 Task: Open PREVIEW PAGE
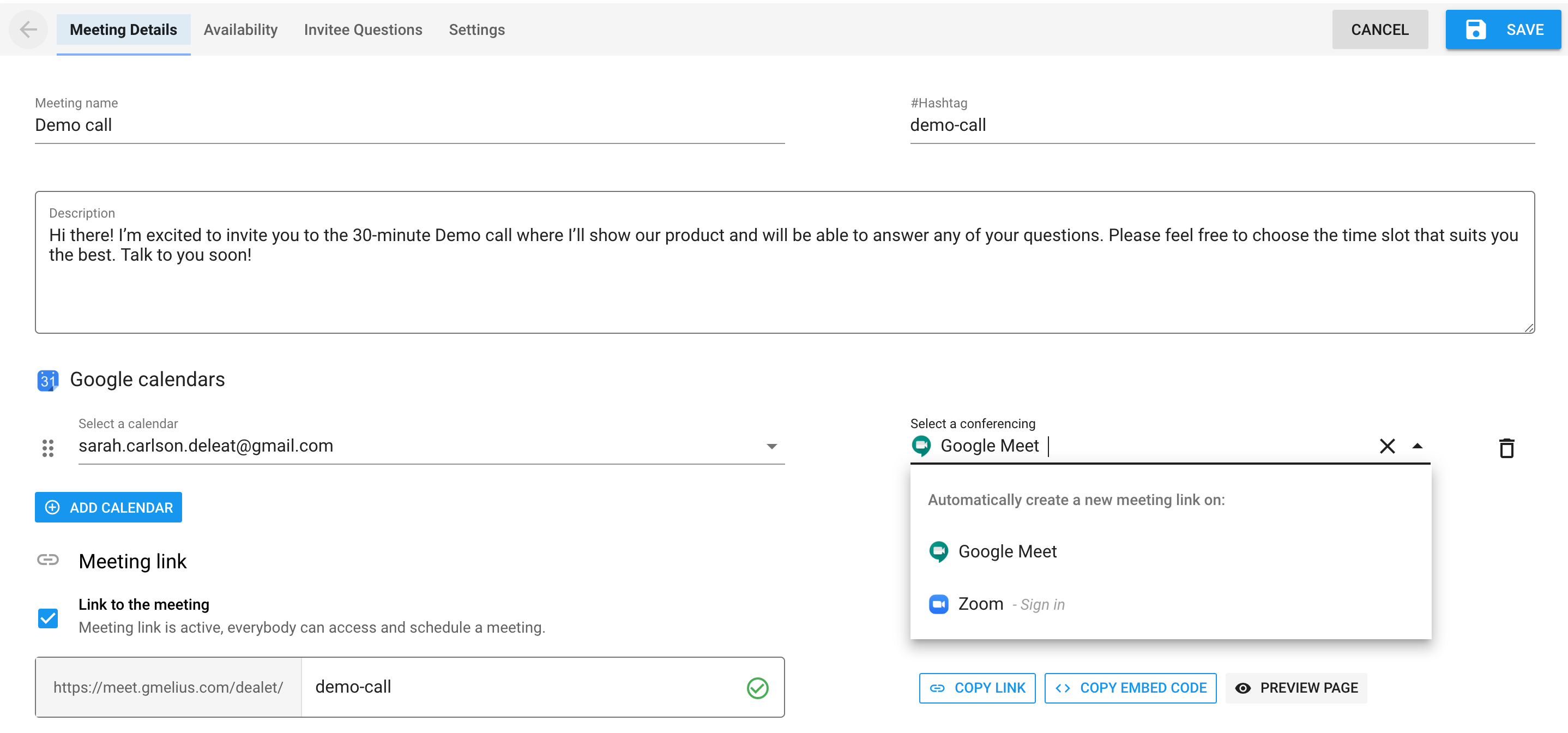(1296, 688)
